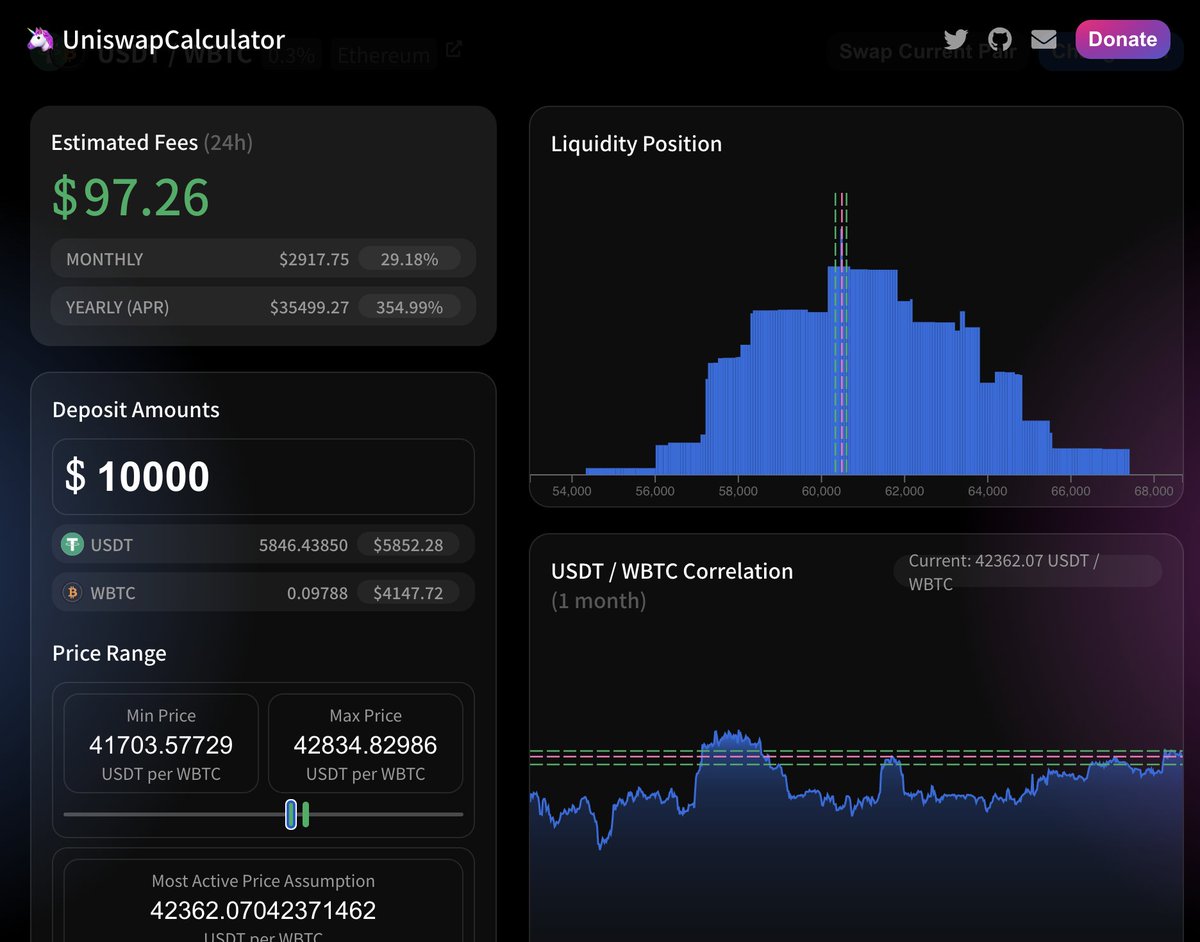The image size is (1200, 942).
Task: Click the Most Active Price Assumption value
Action: coord(263,911)
